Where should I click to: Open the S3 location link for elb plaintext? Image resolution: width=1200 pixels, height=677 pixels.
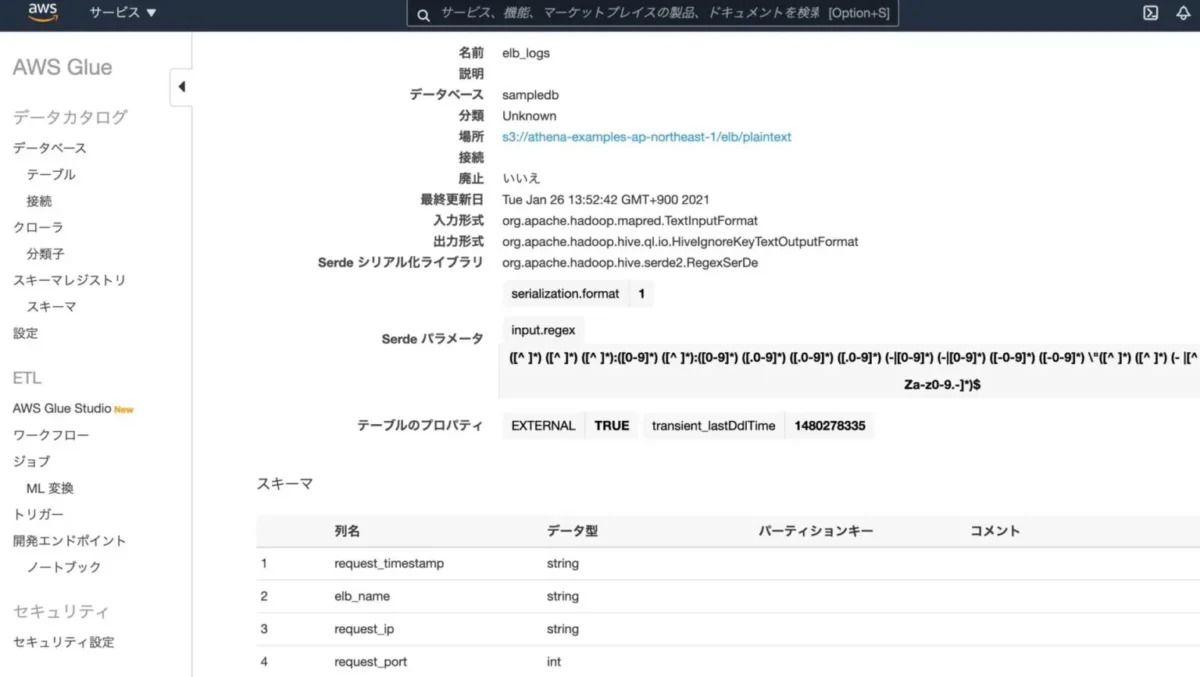(x=646, y=137)
